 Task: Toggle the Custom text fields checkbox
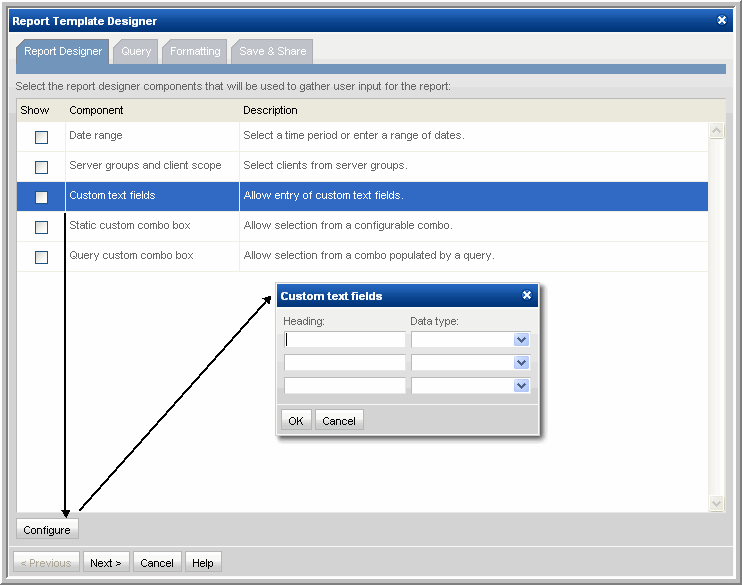41,197
